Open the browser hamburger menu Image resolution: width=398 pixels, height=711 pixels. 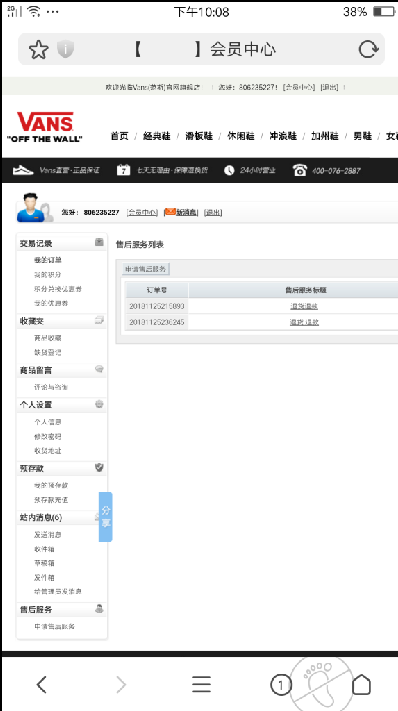point(201,684)
